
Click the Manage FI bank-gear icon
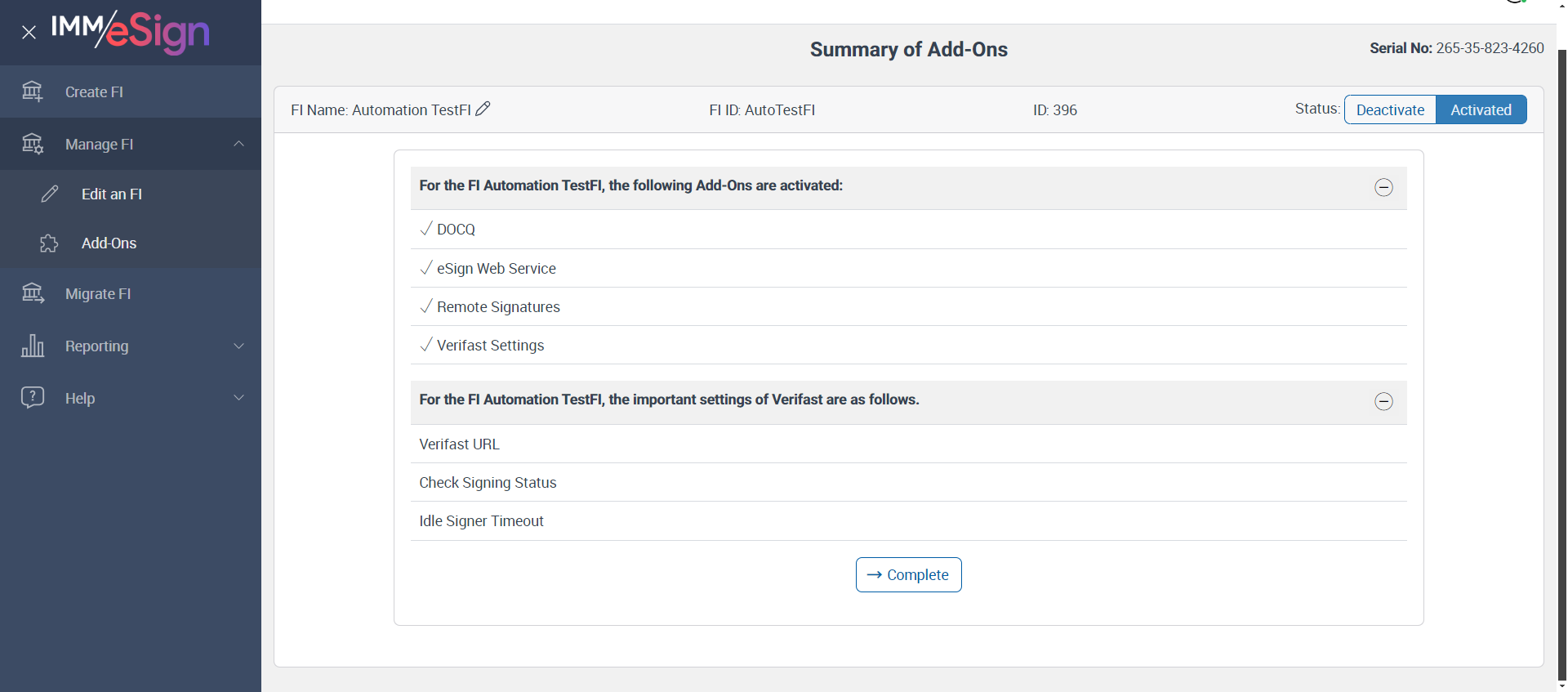coord(33,144)
